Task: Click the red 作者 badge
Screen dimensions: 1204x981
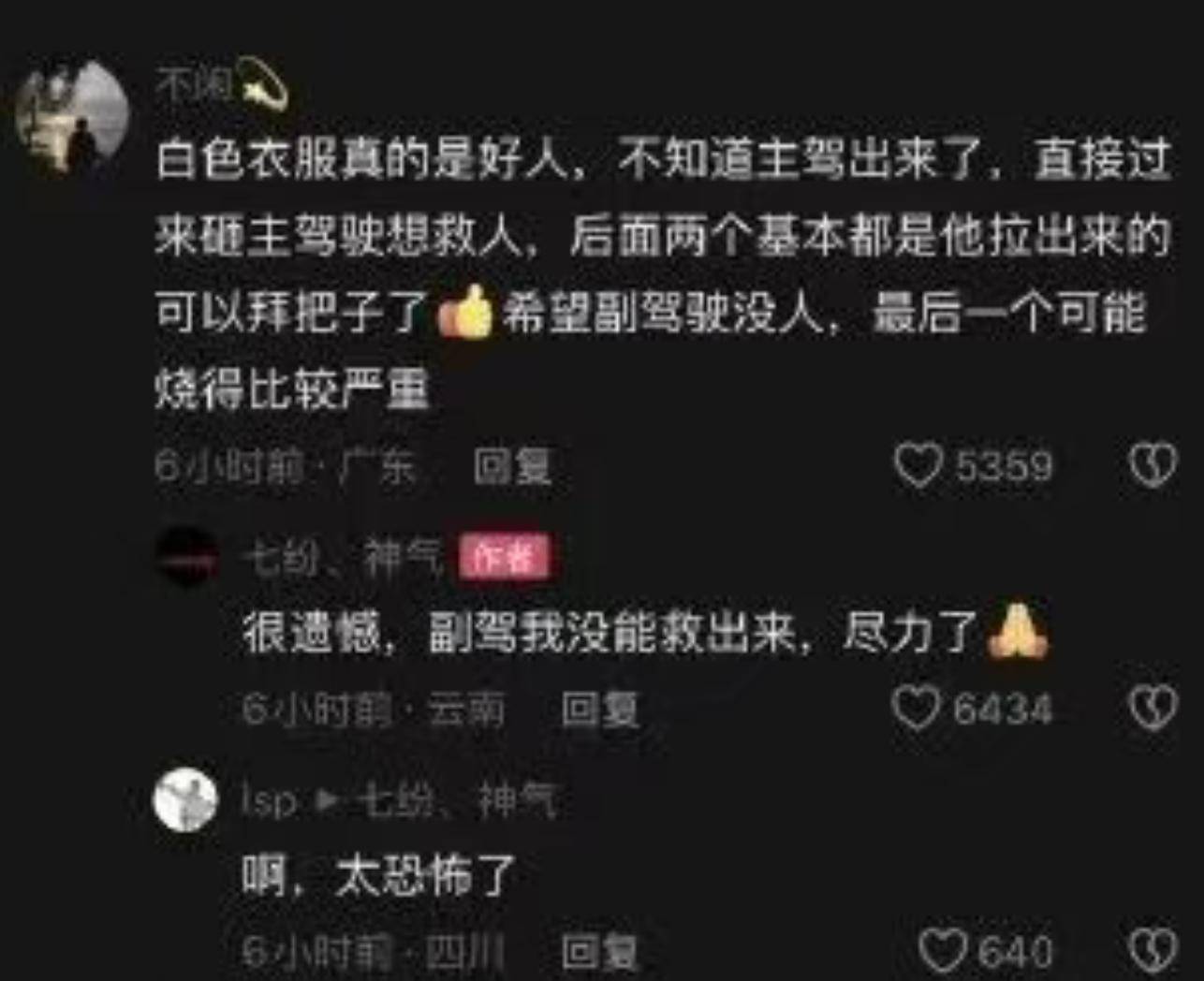Action: tap(504, 558)
